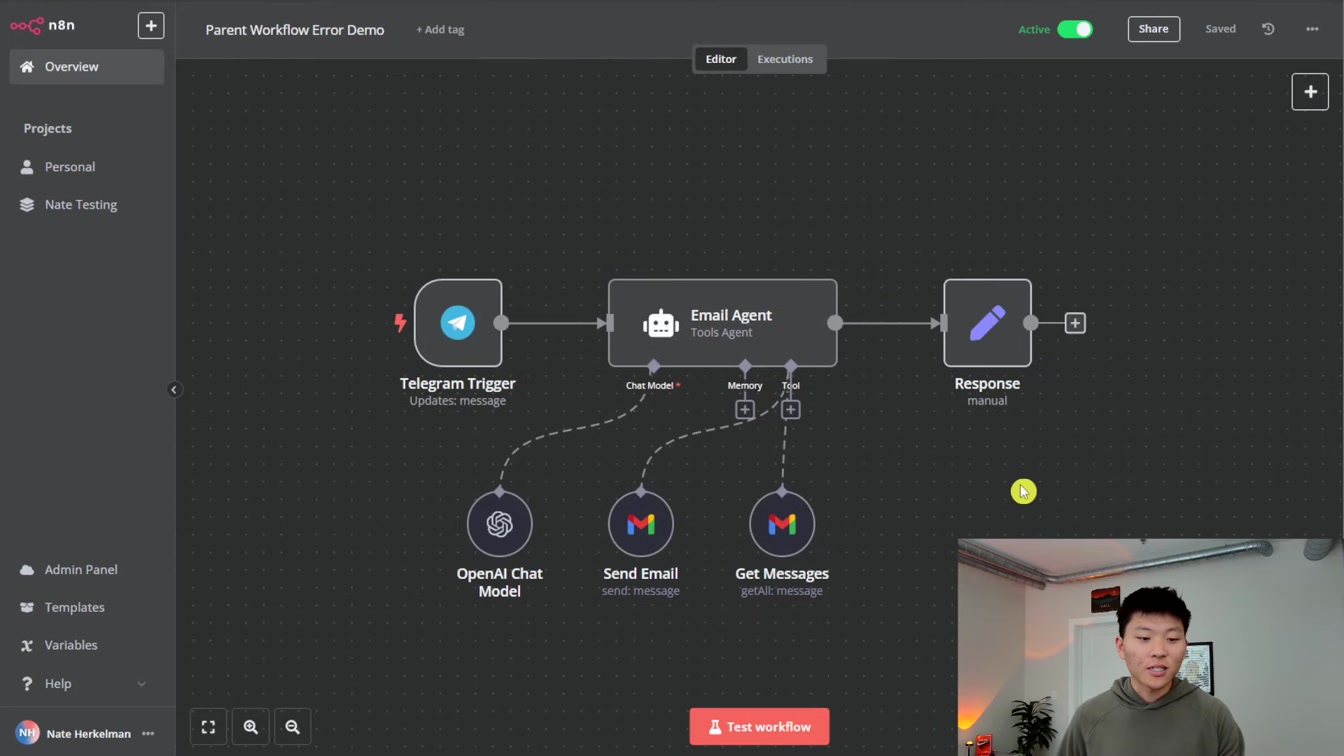Open Nate Herkelman user options menu
Screen dimensions: 1344x756
coord(148,734)
